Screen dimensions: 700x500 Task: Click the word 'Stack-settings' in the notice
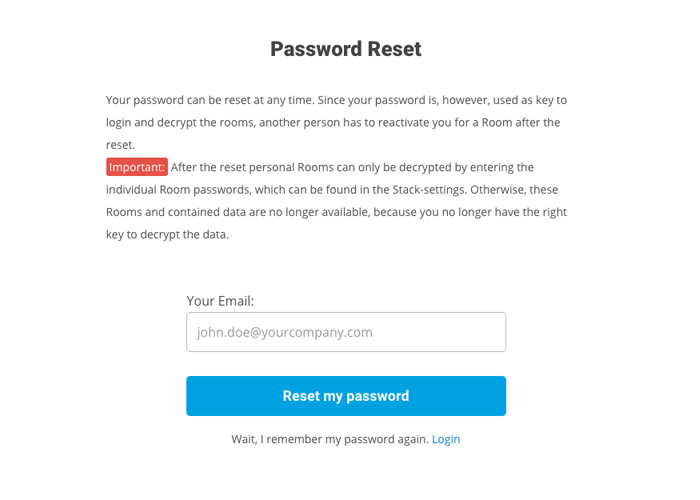coord(436,189)
